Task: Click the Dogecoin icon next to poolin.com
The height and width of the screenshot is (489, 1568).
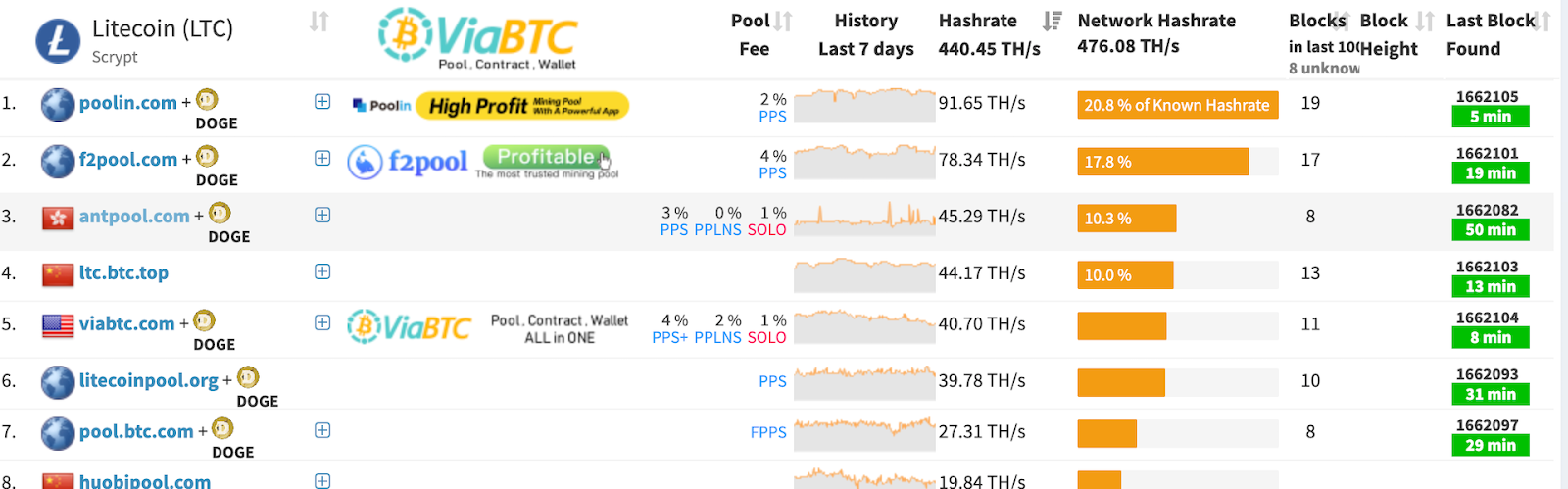Action: click(x=207, y=100)
